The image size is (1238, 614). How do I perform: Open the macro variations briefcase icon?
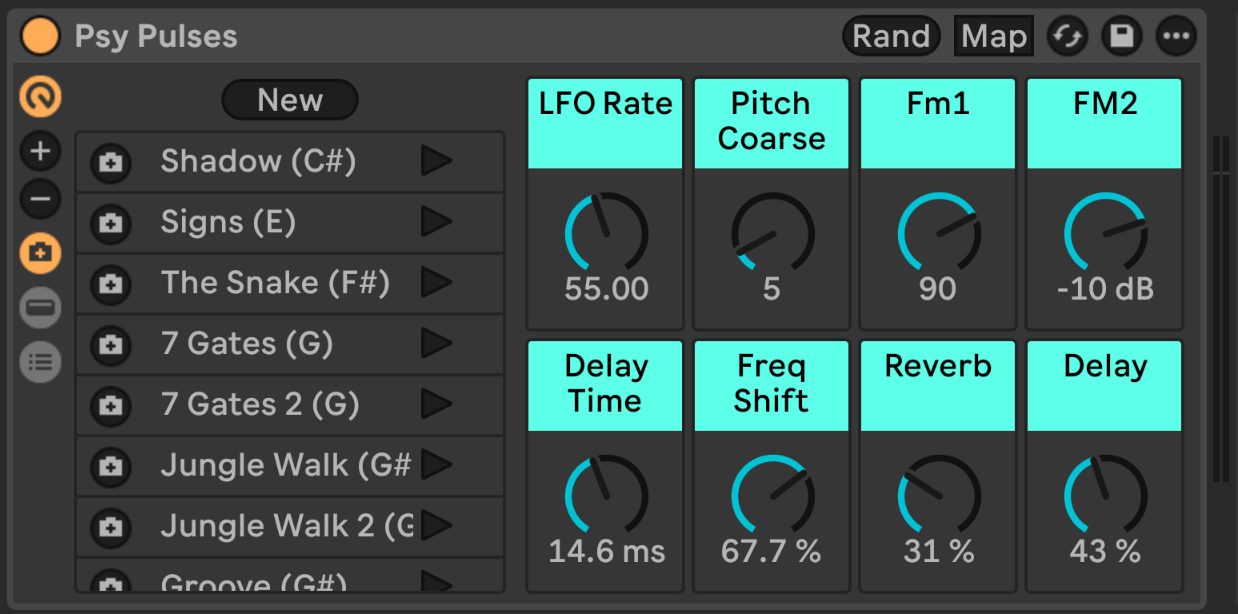(x=41, y=253)
